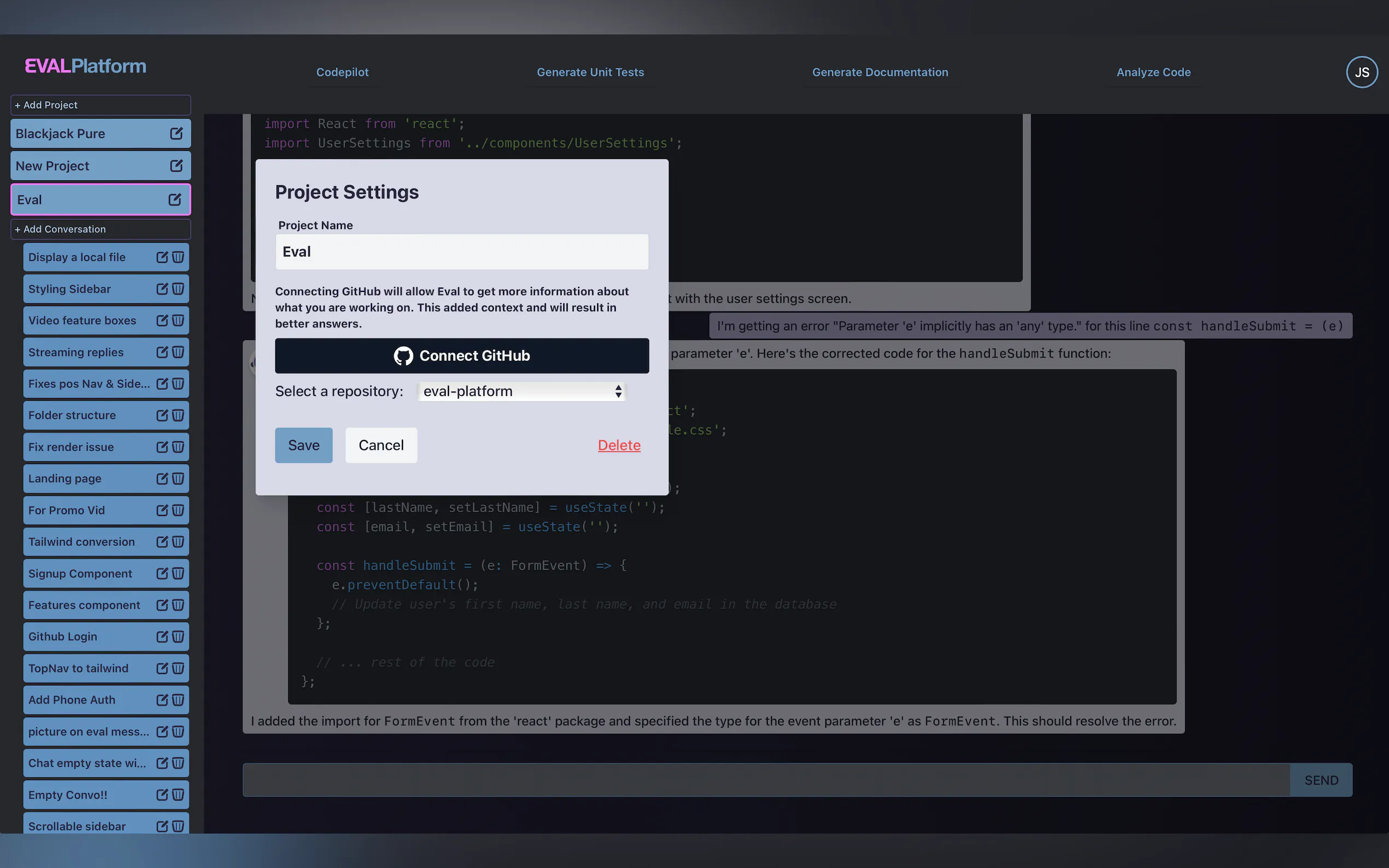This screenshot has width=1389, height=868.
Task: Click the red Delete link
Action: [618, 445]
